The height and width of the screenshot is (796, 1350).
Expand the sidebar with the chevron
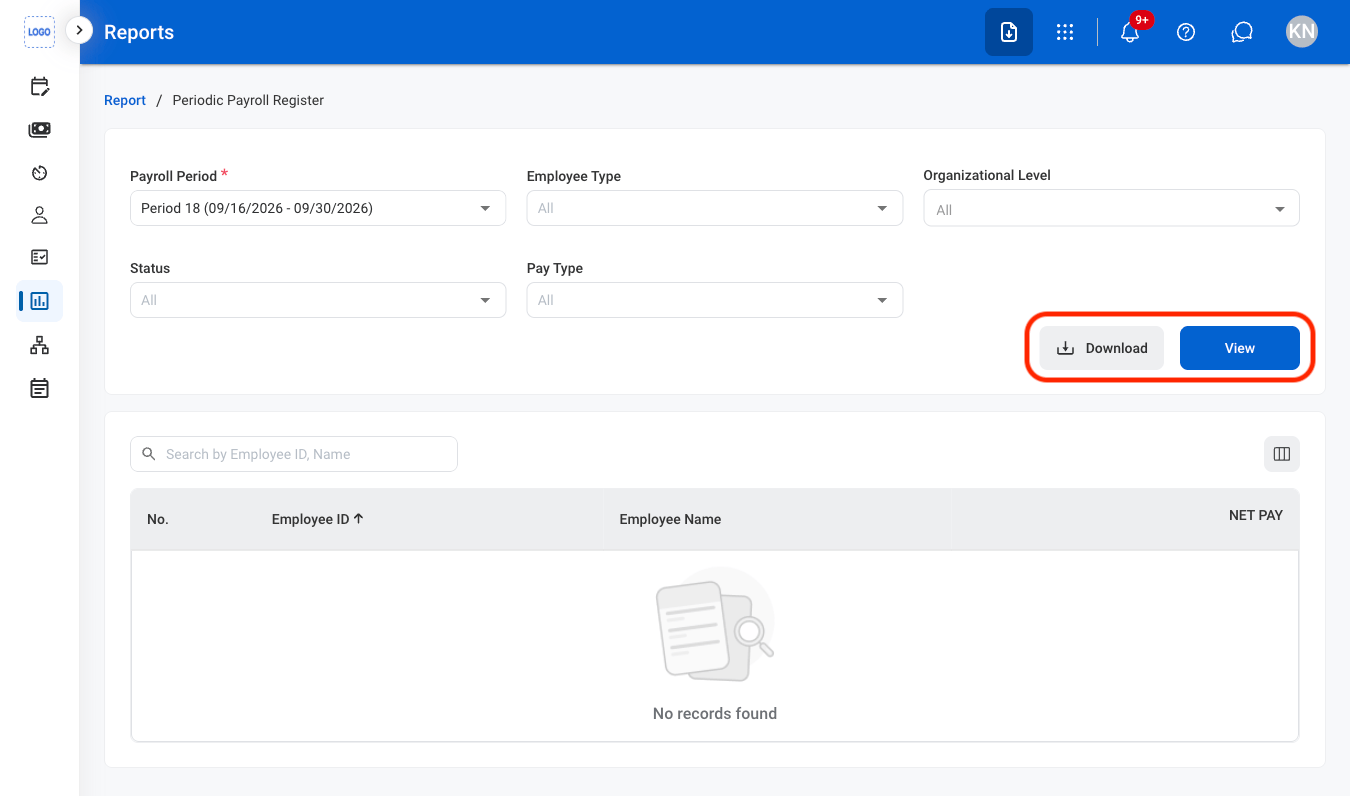[79, 31]
